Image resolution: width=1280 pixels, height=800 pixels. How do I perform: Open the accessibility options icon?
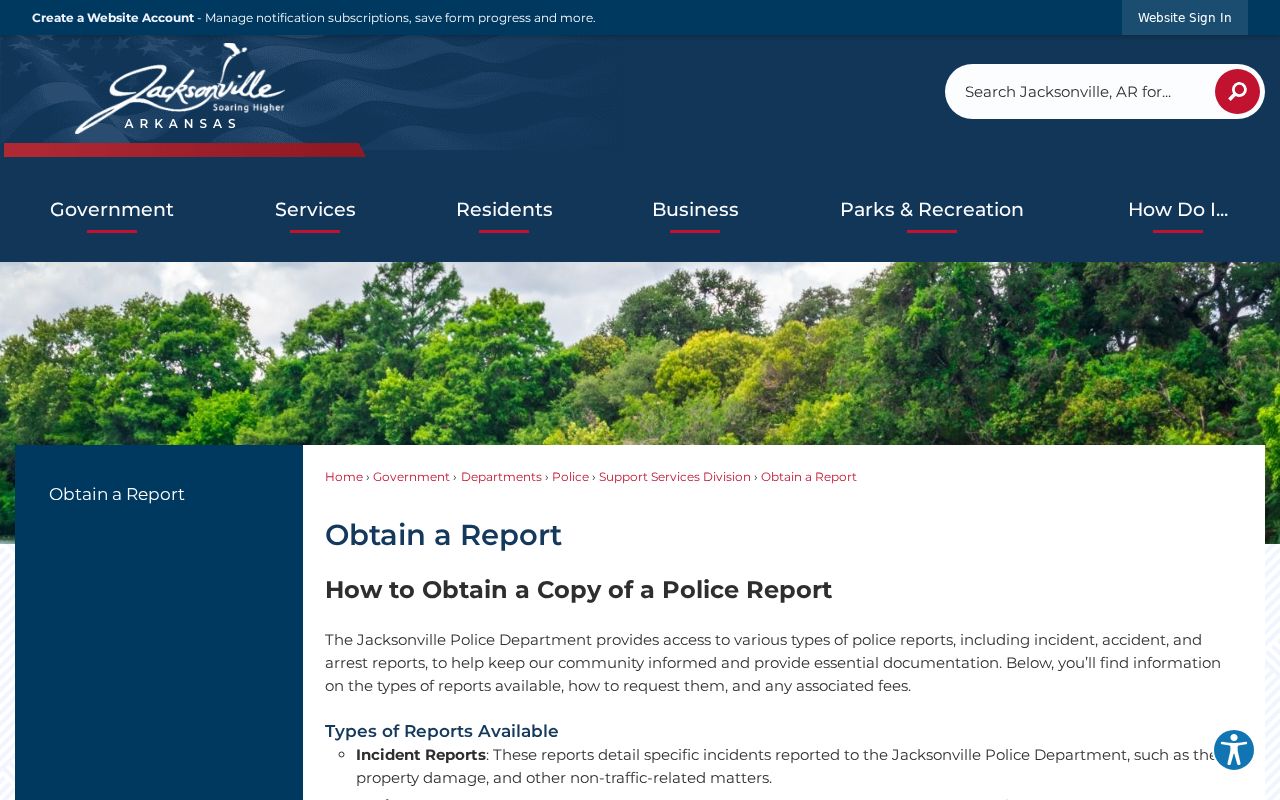pyautogui.click(x=1234, y=750)
